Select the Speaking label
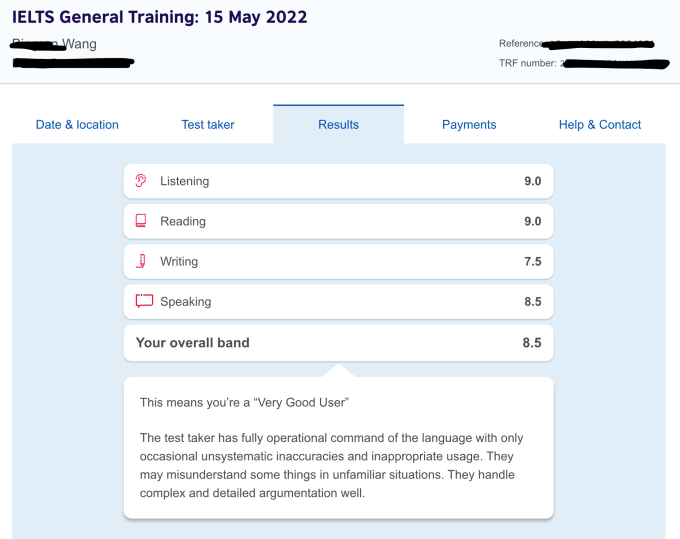This screenshot has height=539, width=680. tap(186, 302)
